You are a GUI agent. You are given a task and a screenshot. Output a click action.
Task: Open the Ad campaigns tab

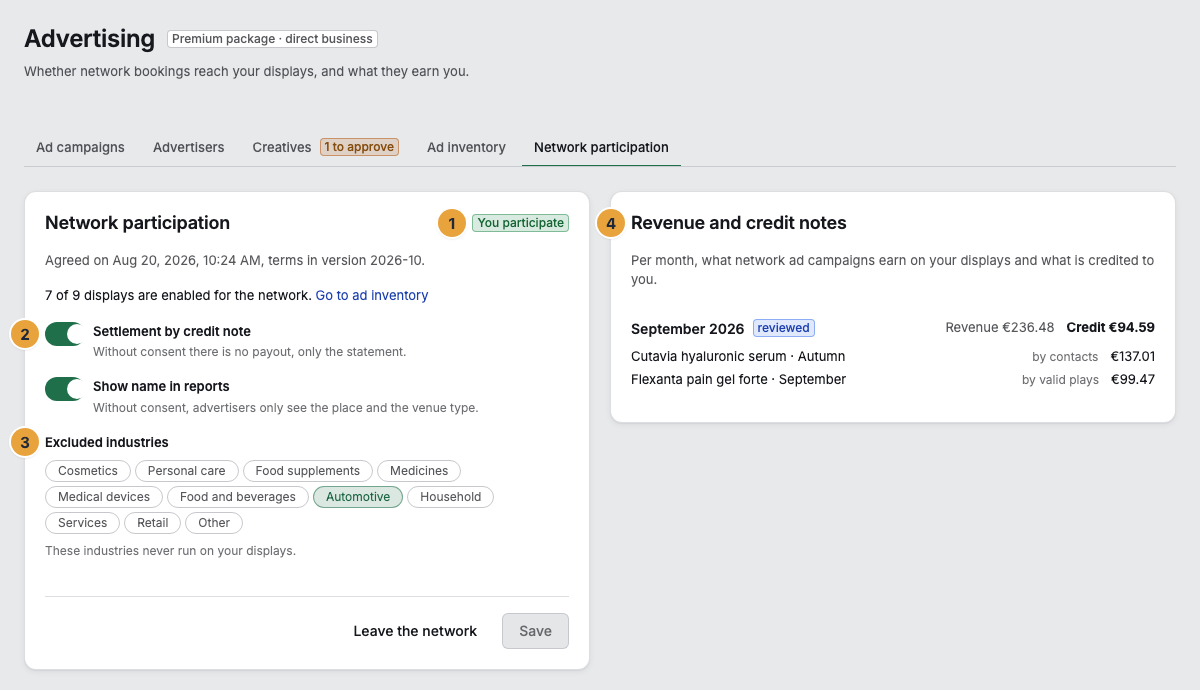coord(80,147)
